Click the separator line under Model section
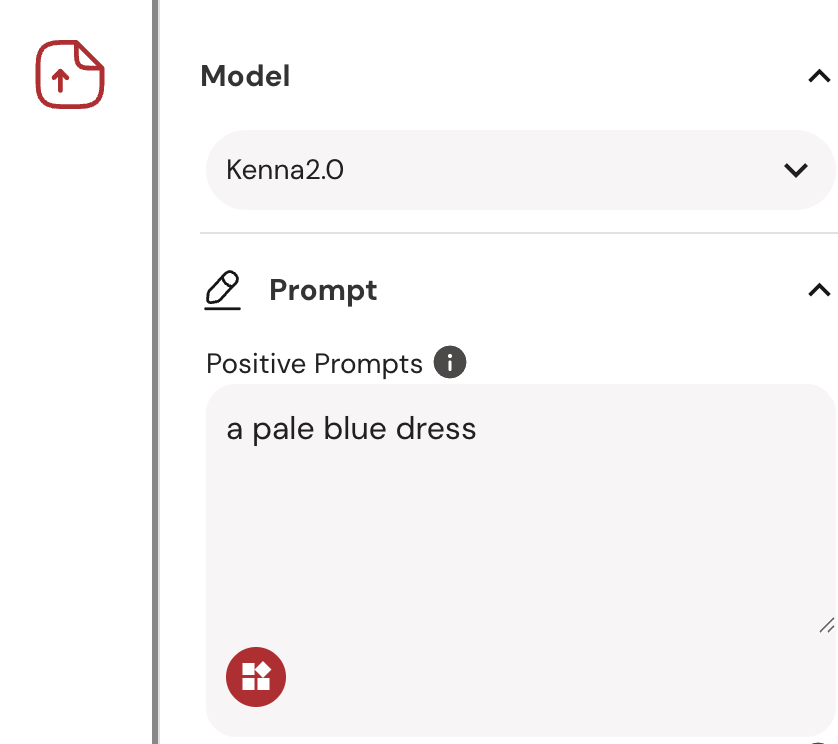The height and width of the screenshot is (744, 838). pos(518,233)
